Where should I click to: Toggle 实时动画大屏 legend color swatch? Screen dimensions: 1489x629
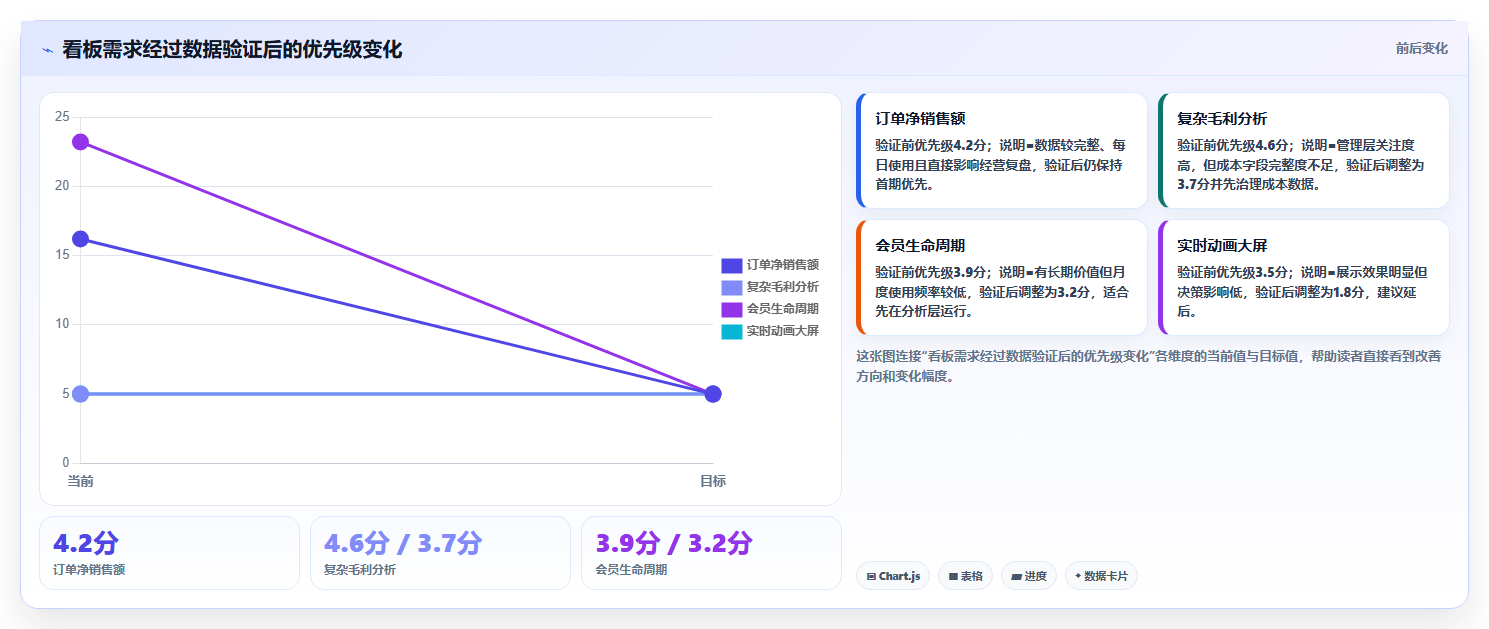(x=732, y=331)
